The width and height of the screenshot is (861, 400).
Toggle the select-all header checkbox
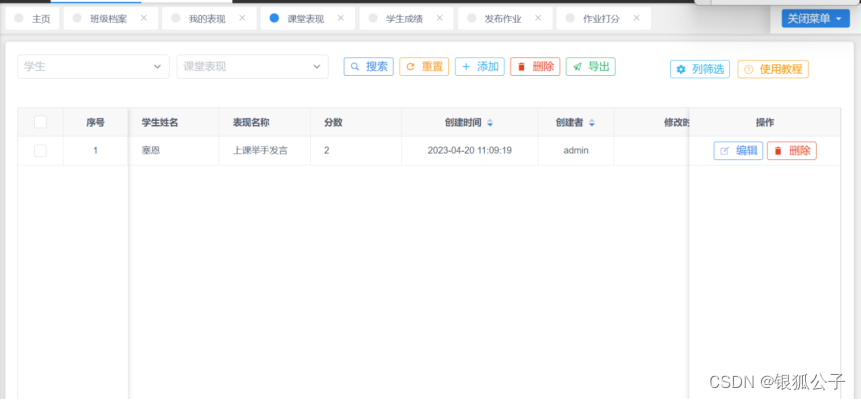pyautogui.click(x=40, y=122)
